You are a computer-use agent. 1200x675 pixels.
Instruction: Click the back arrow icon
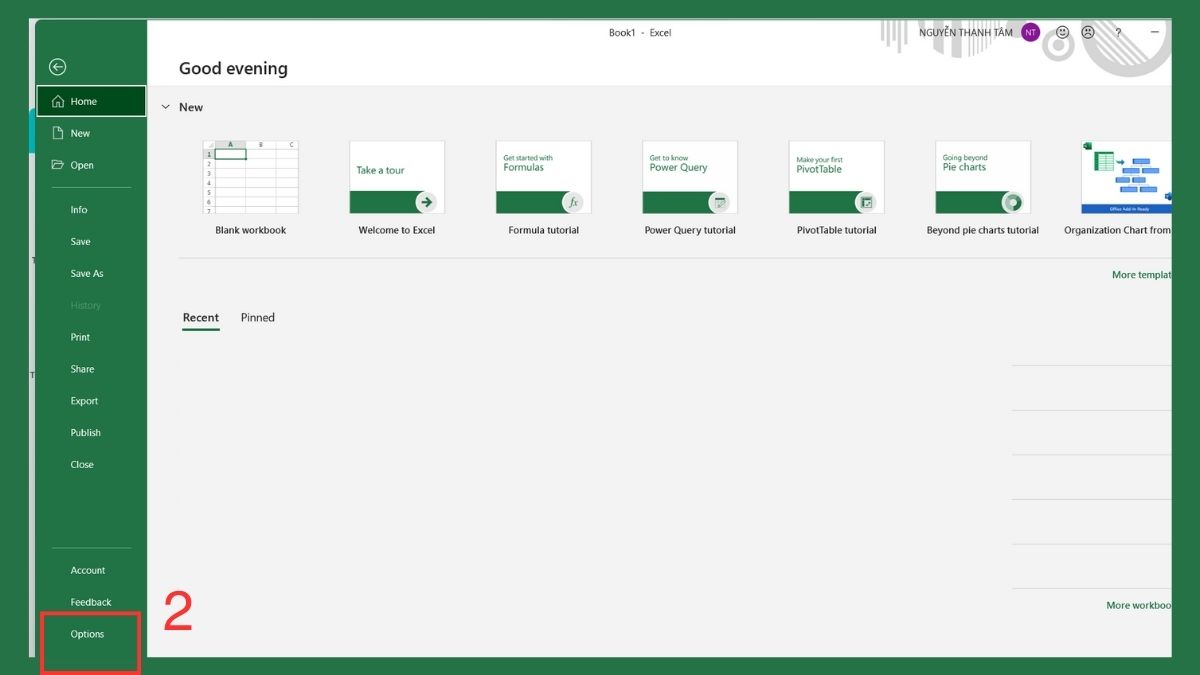click(x=57, y=67)
